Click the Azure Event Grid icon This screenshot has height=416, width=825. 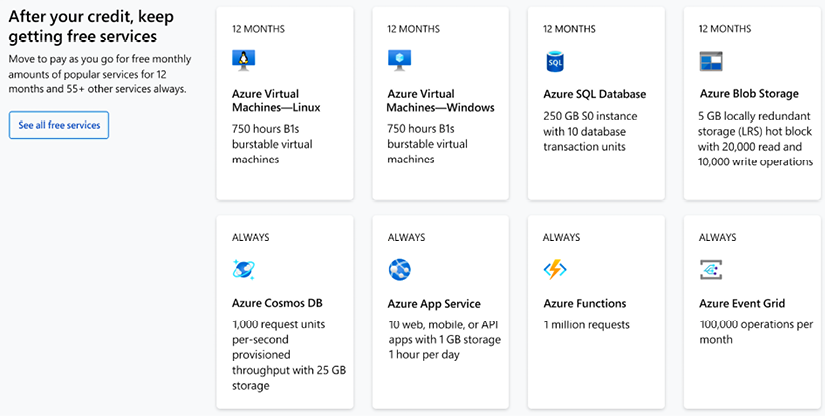711,270
